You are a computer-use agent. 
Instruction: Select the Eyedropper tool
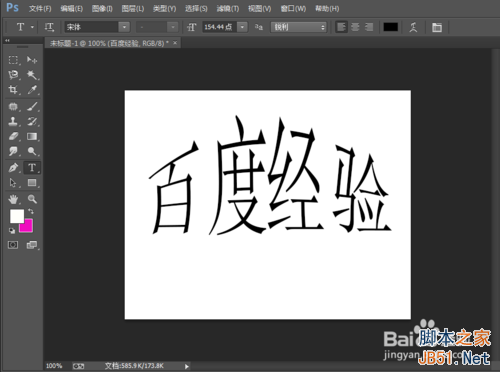(x=32, y=89)
